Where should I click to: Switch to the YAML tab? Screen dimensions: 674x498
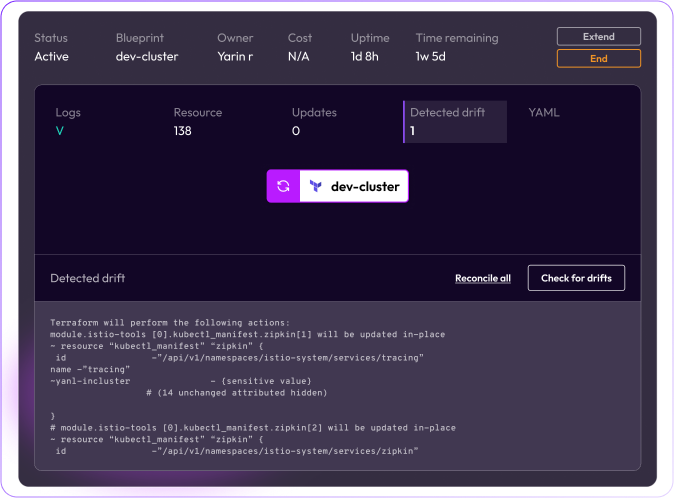(544, 113)
